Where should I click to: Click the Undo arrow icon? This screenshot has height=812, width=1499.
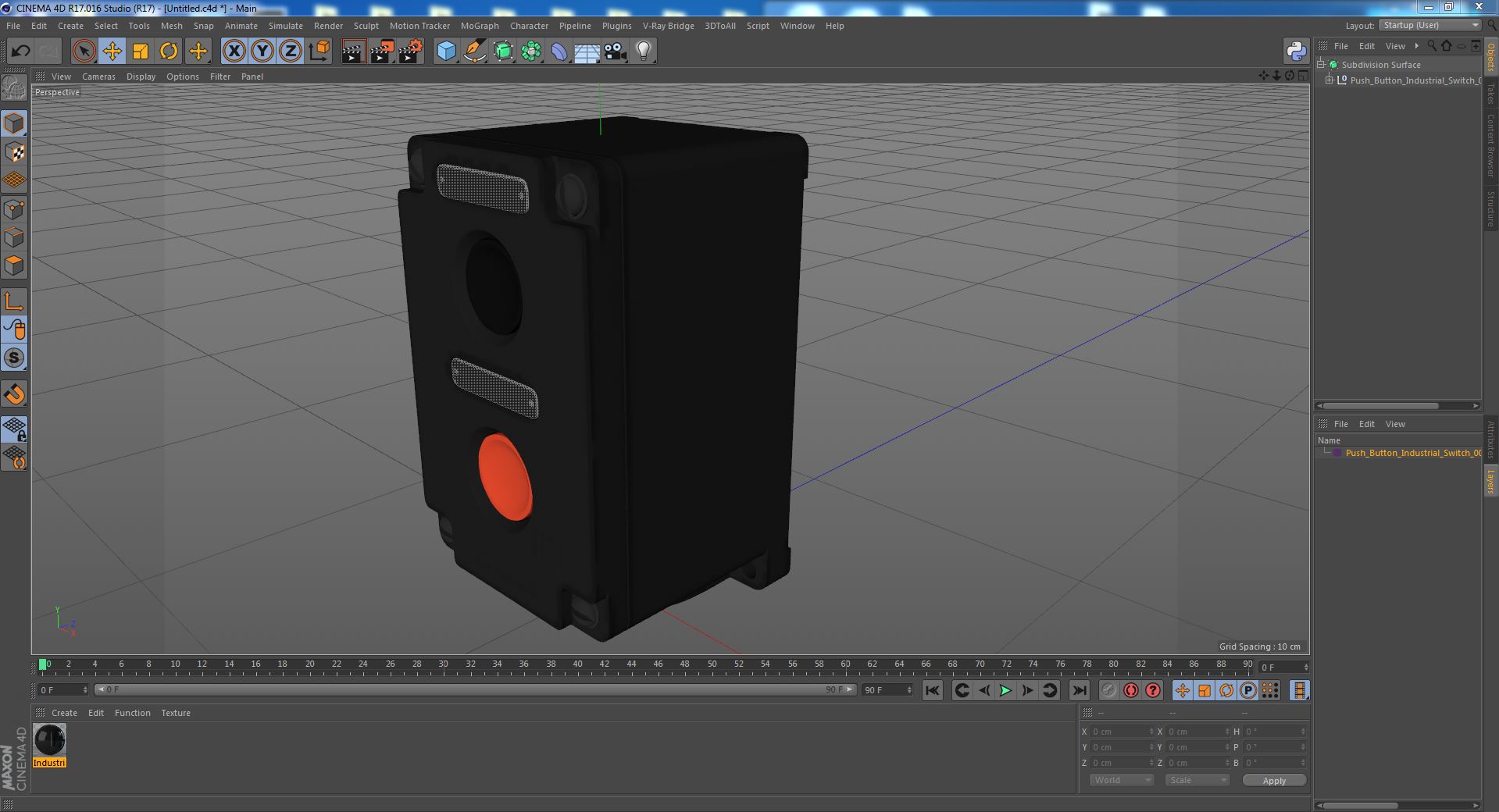[20, 52]
